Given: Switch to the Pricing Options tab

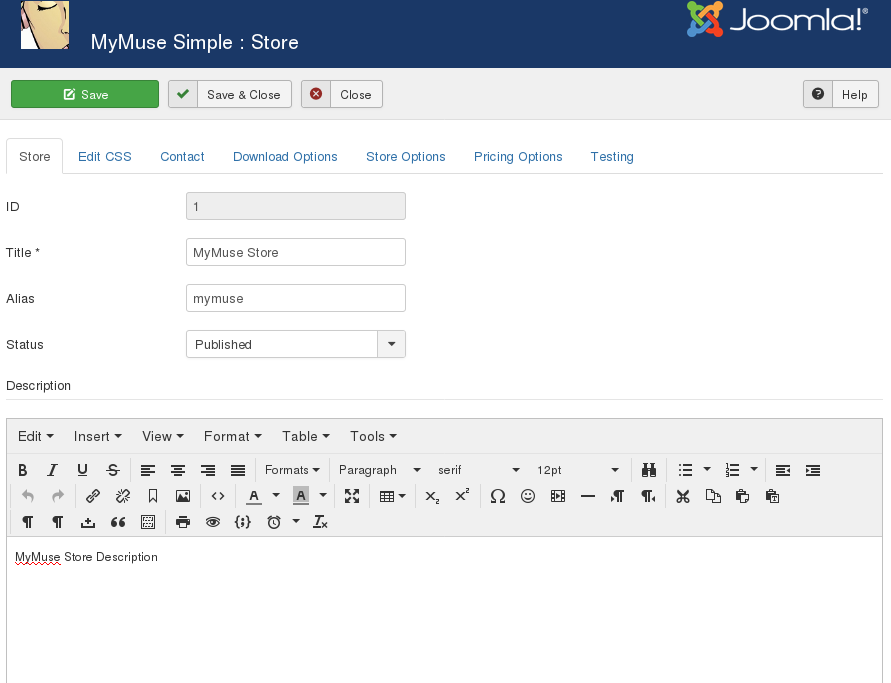Looking at the screenshot, I should (x=518, y=157).
